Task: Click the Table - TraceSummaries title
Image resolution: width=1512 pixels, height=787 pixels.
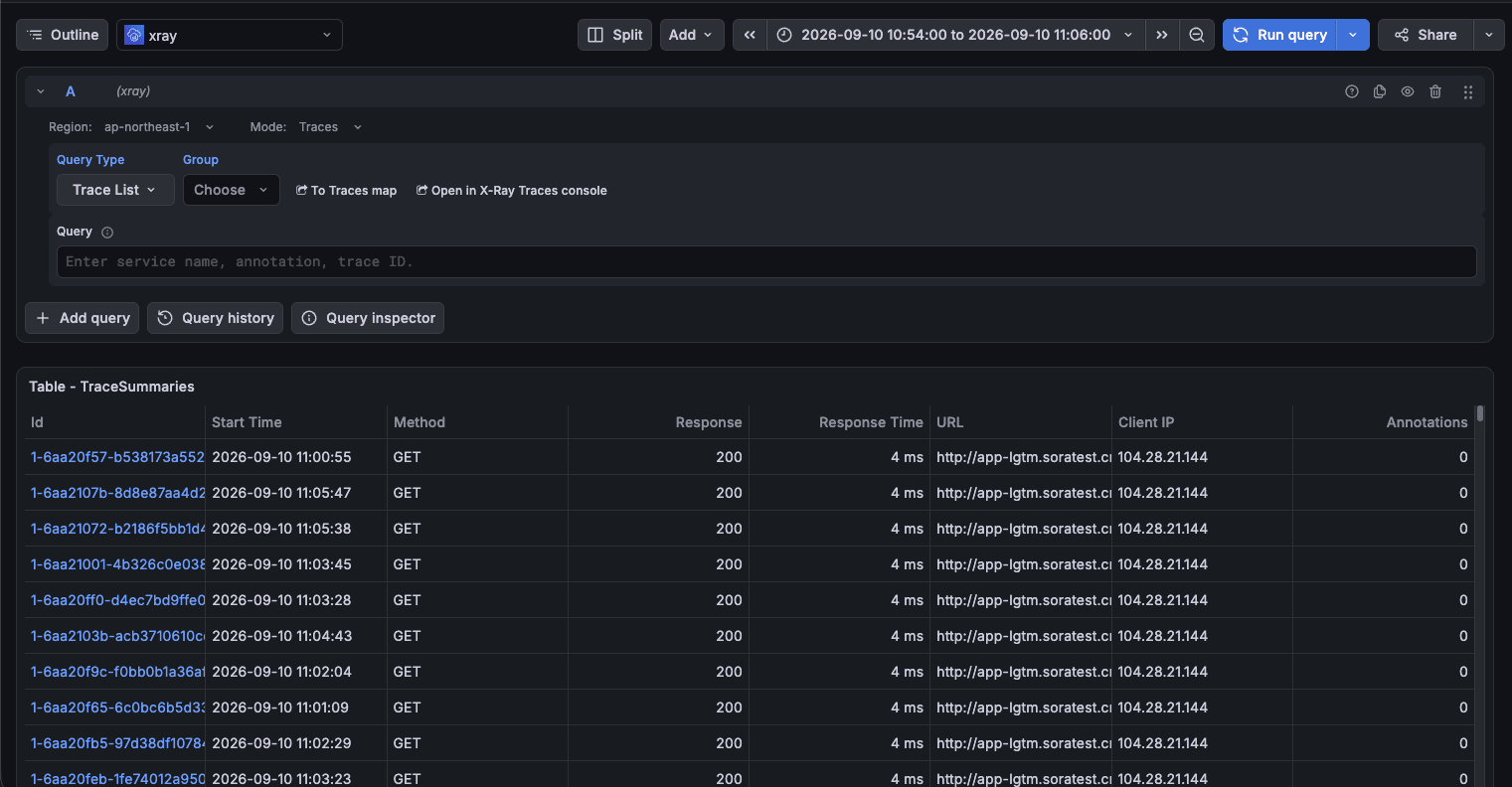Action: (x=111, y=387)
